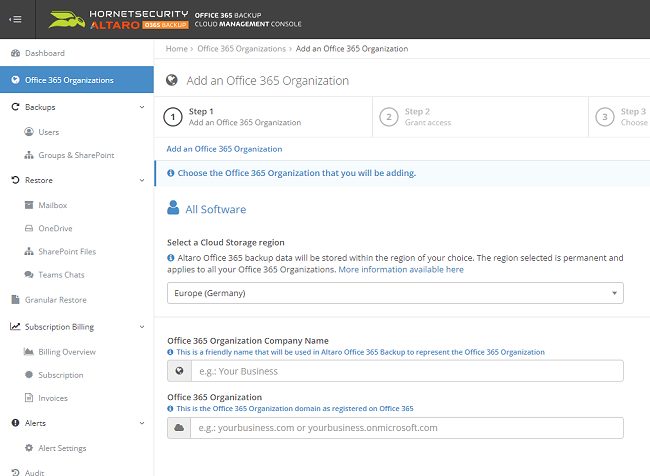The height and width of the screenshot is (476, 650).
Task: Click the info icon beside storage region description
Action: [x=170, y=258]
